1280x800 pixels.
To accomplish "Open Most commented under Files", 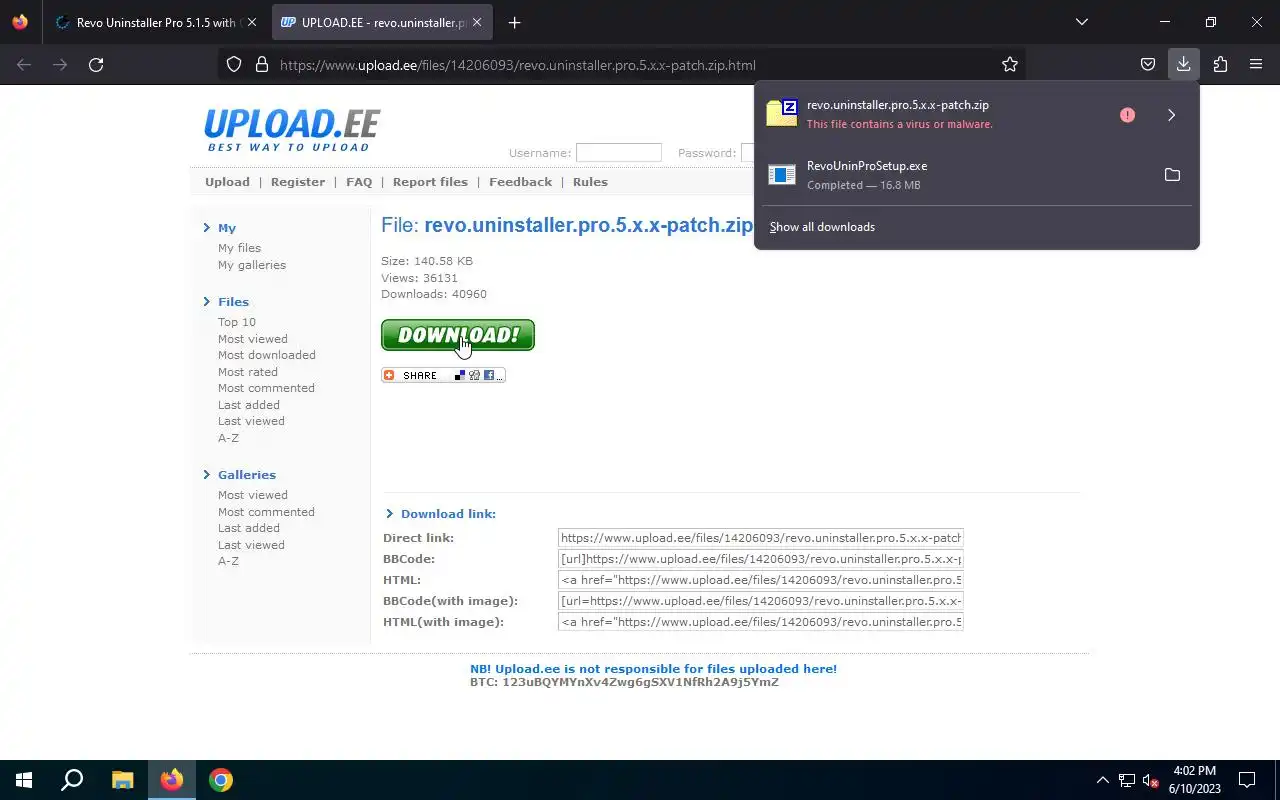I will [x=266, y=388].
